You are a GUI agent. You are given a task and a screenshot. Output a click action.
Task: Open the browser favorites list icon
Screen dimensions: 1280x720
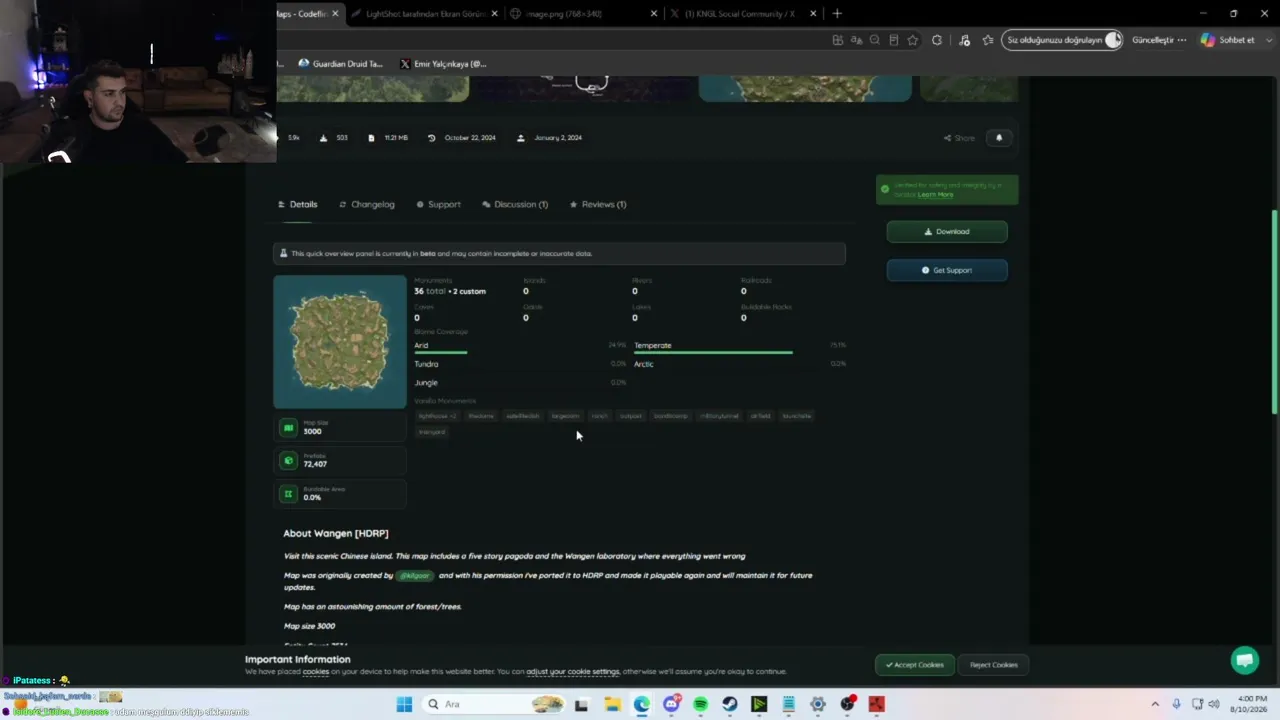tap(988, 40)
